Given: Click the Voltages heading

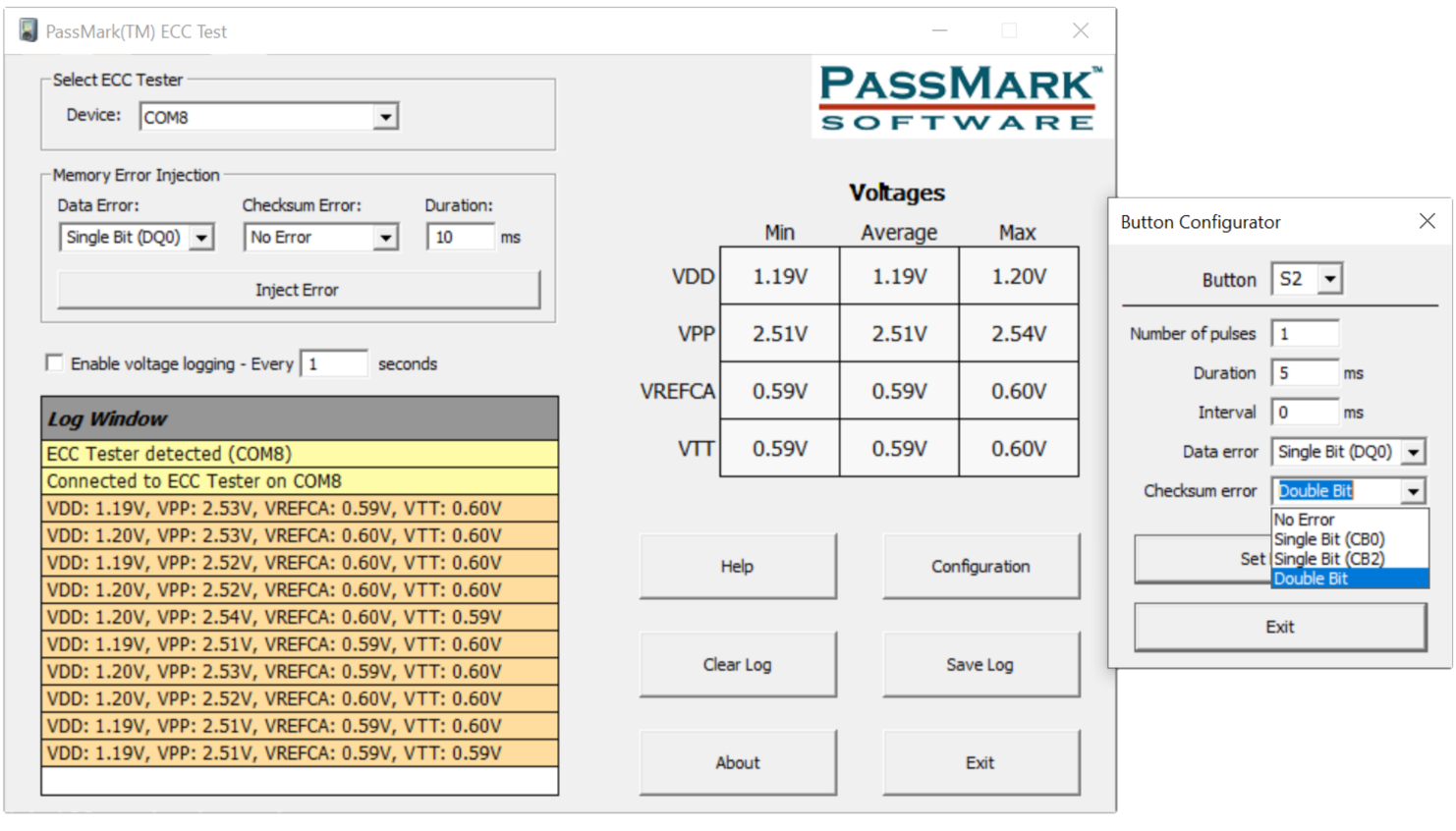Looking at the screenshot, I should [x=897, y=193].
